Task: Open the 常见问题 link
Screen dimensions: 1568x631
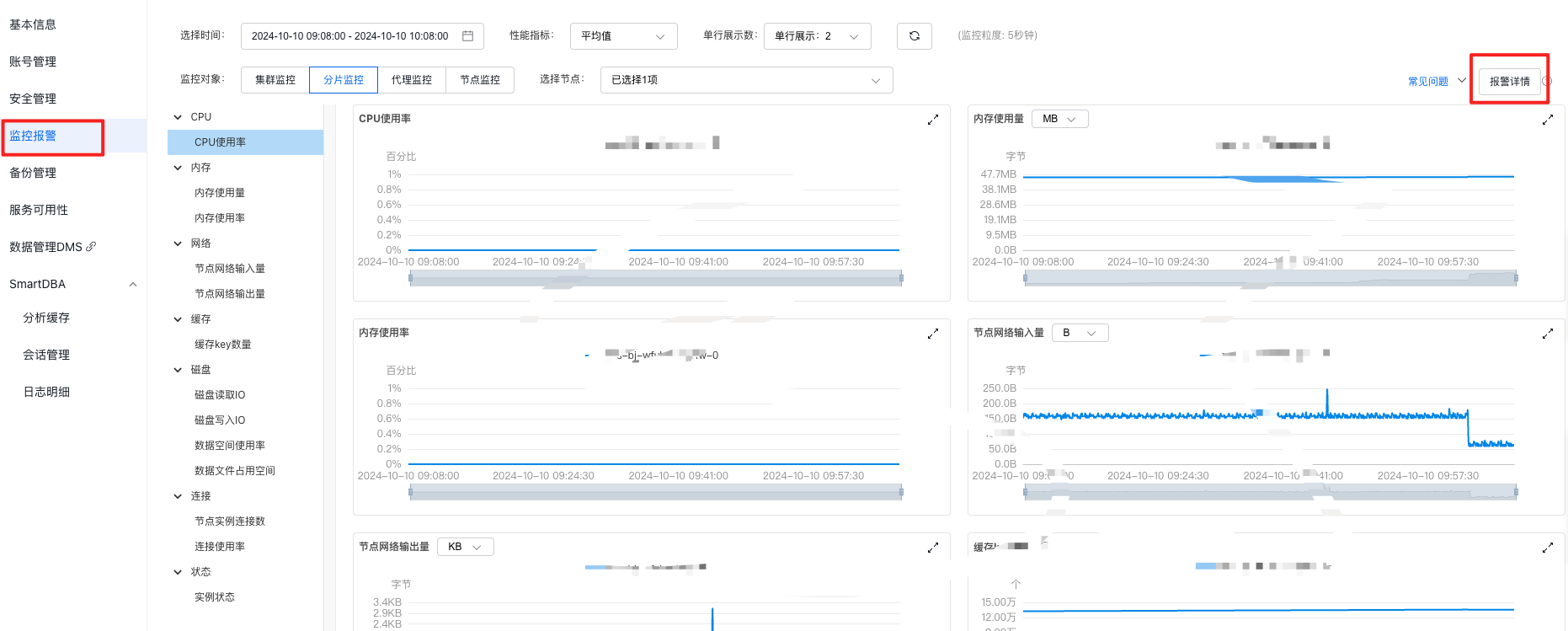Action: (x=1428, y=82)
